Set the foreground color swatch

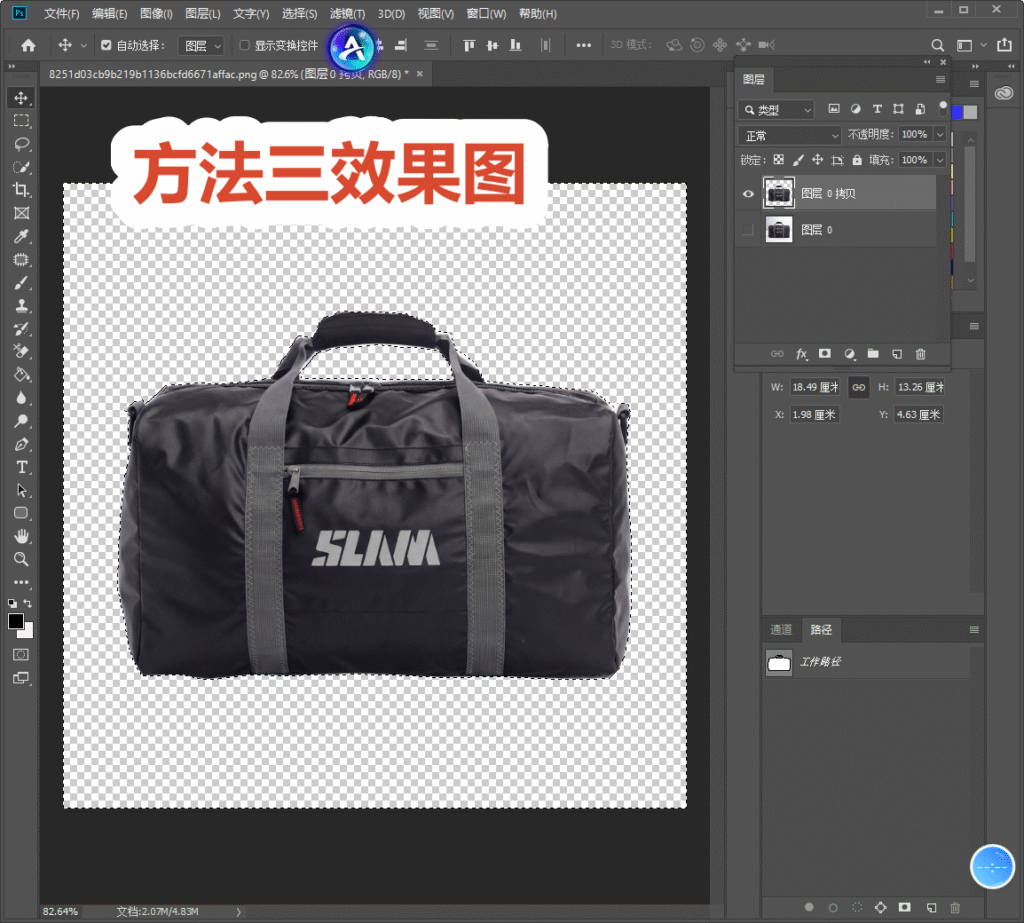tap(16, 621)
